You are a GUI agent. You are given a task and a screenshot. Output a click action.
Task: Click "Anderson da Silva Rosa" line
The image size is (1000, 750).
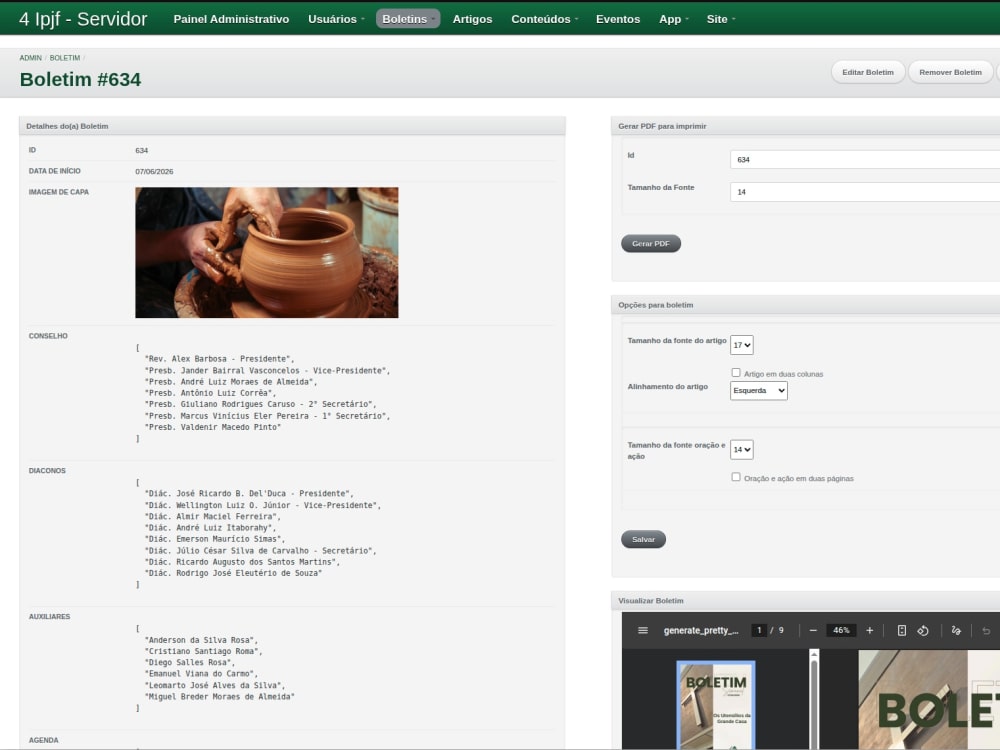click(x=202, y=640)
